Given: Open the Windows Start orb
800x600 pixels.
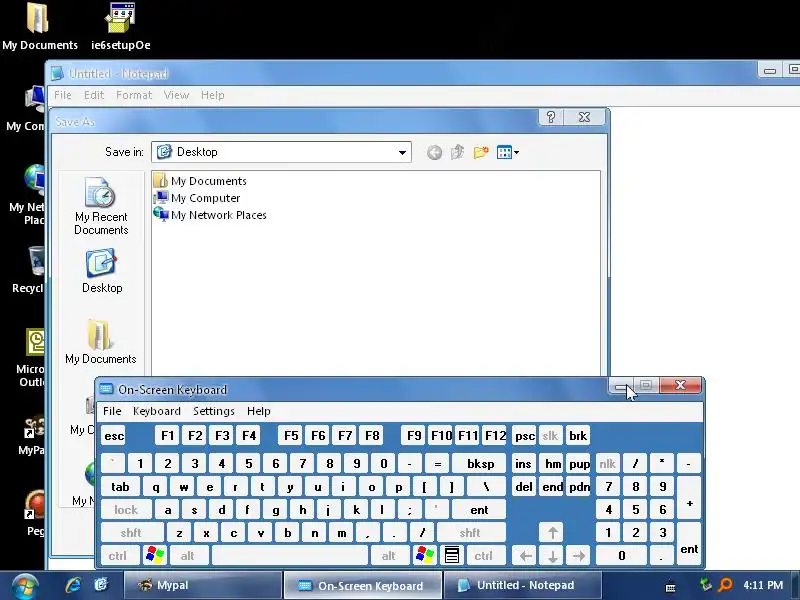Looking at the screenshot, I should [24, 586].
